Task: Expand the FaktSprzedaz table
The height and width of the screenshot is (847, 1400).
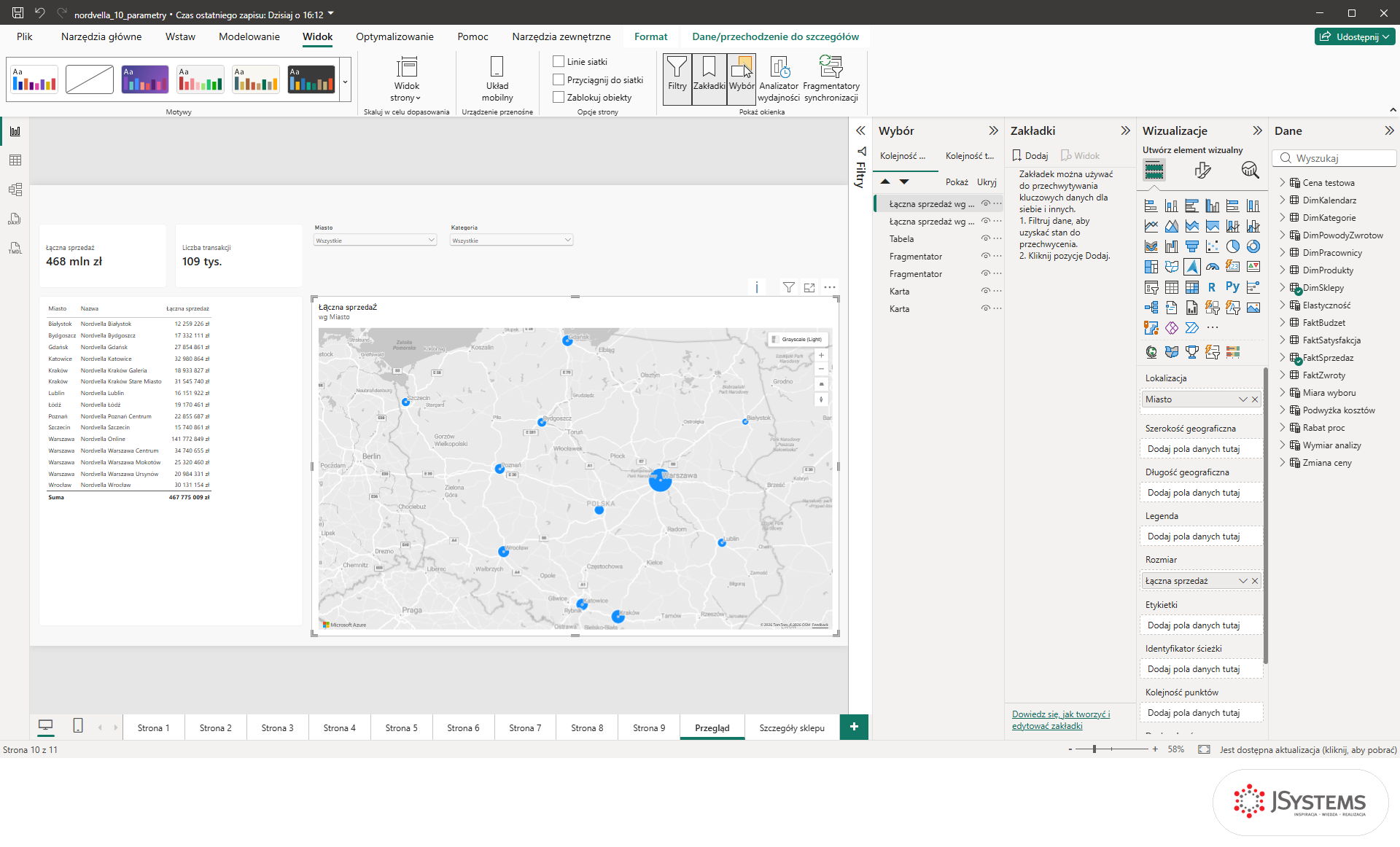Action: 1283,358
